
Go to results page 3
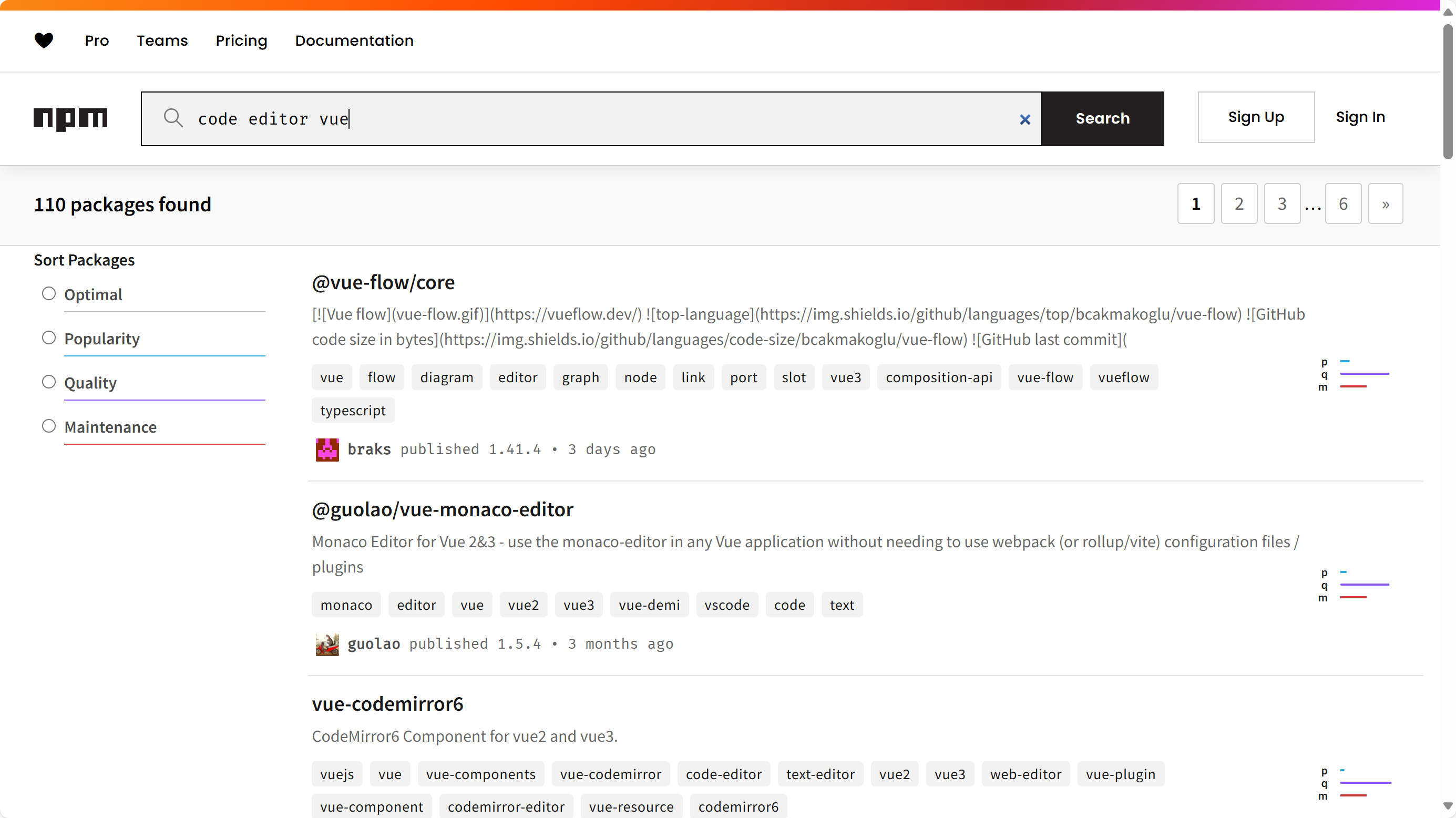pyautogui.click(x=1282, y=203)
